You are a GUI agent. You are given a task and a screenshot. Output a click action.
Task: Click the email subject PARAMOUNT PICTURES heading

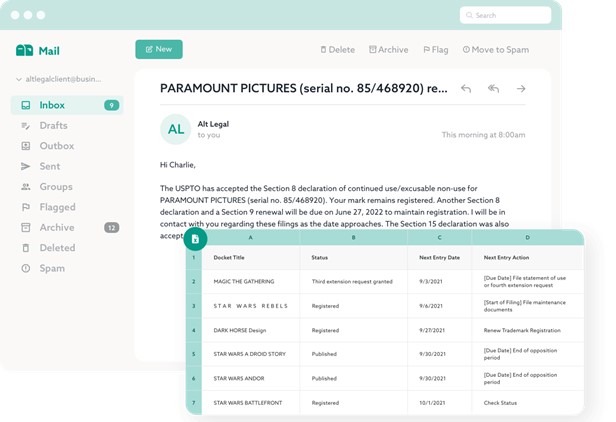(303, 88)
